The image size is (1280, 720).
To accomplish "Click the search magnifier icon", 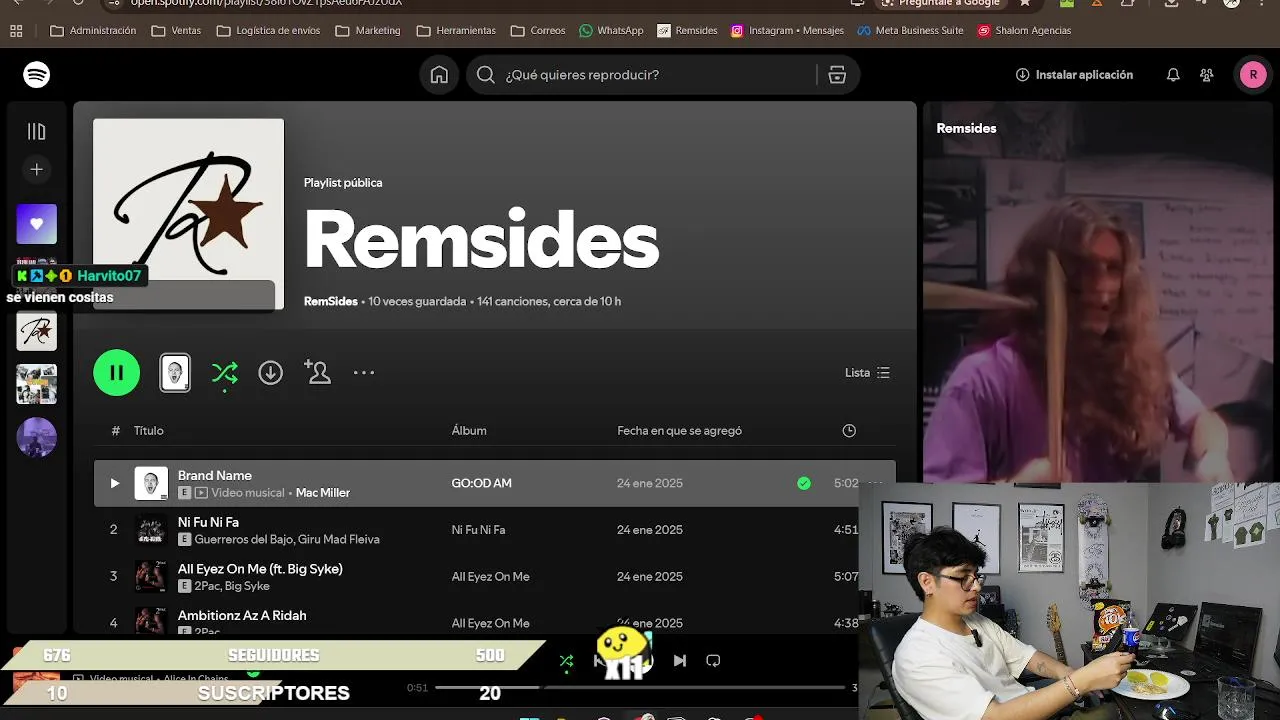I will coord(486,75).
